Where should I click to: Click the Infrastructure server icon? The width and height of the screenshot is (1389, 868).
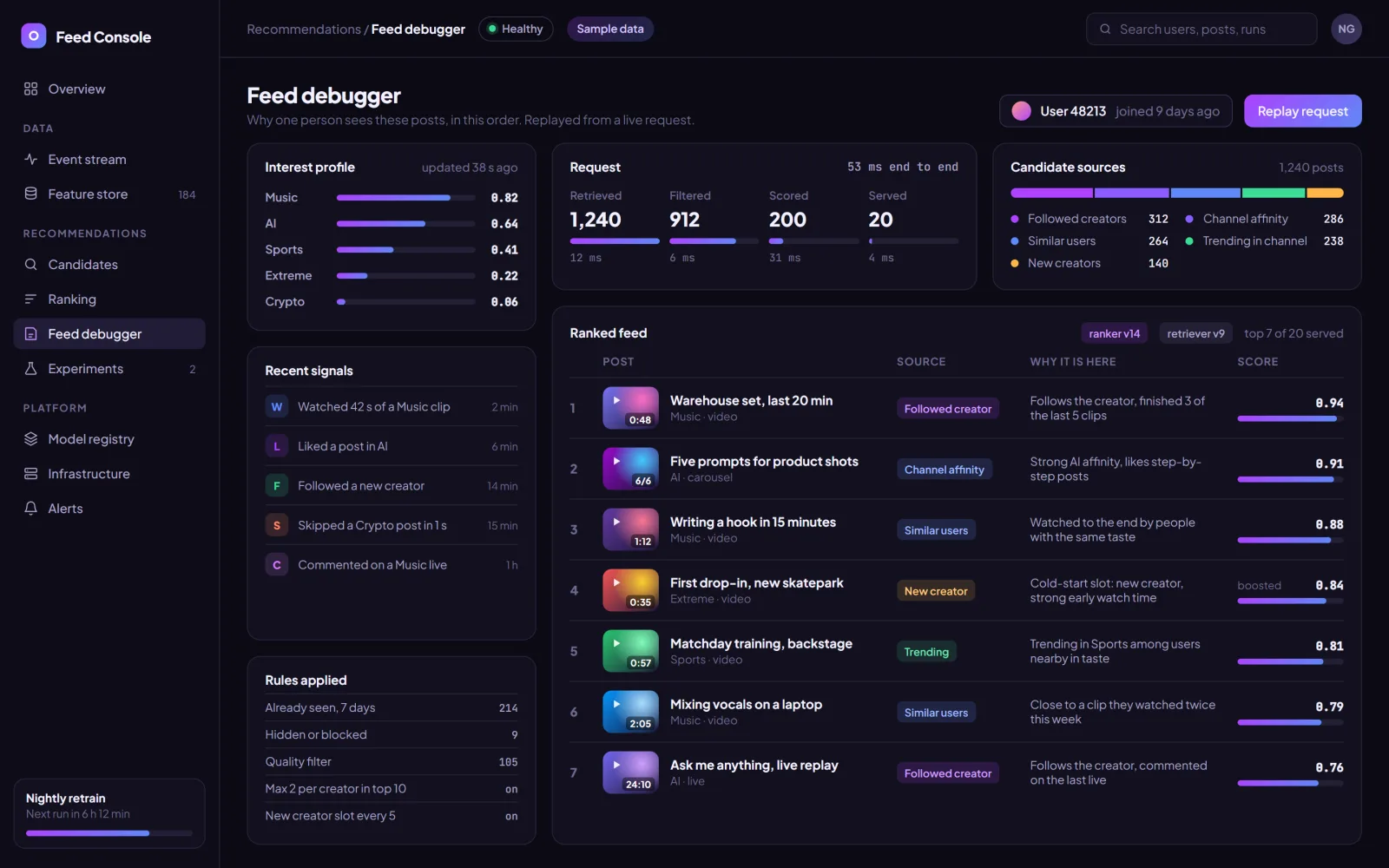31,473
